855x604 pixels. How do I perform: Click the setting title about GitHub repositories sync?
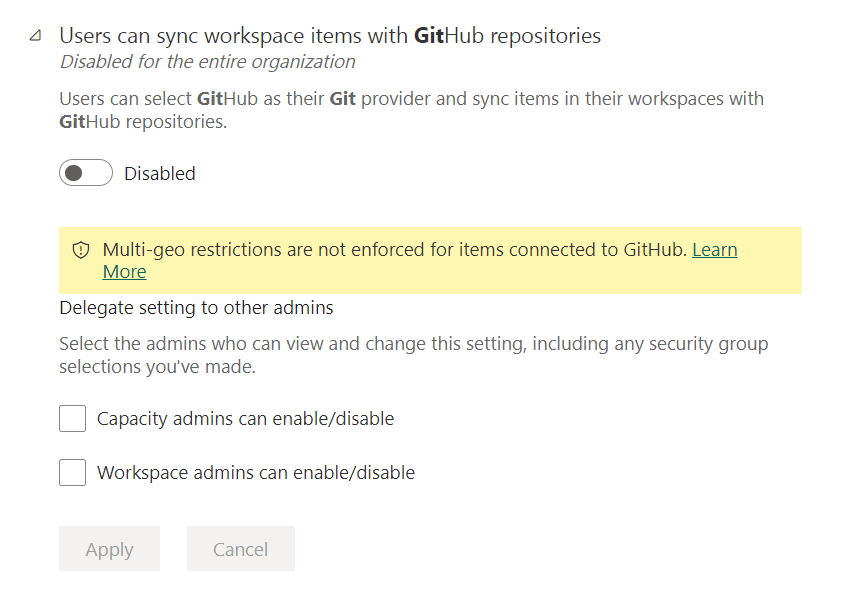330,36
